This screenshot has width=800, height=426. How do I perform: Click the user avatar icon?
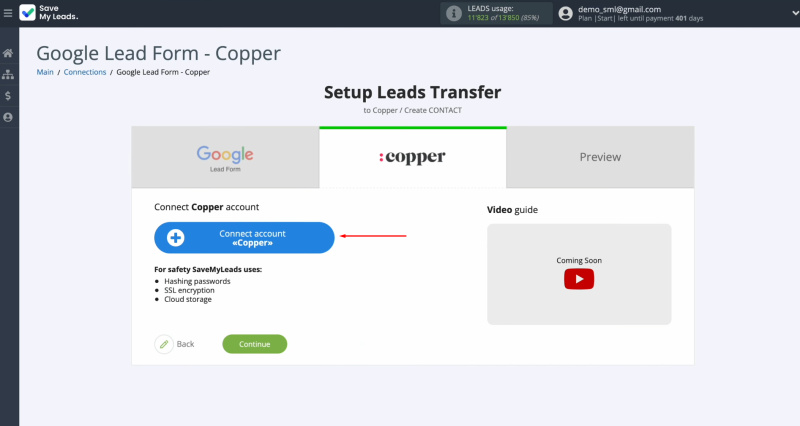(565, 13)
